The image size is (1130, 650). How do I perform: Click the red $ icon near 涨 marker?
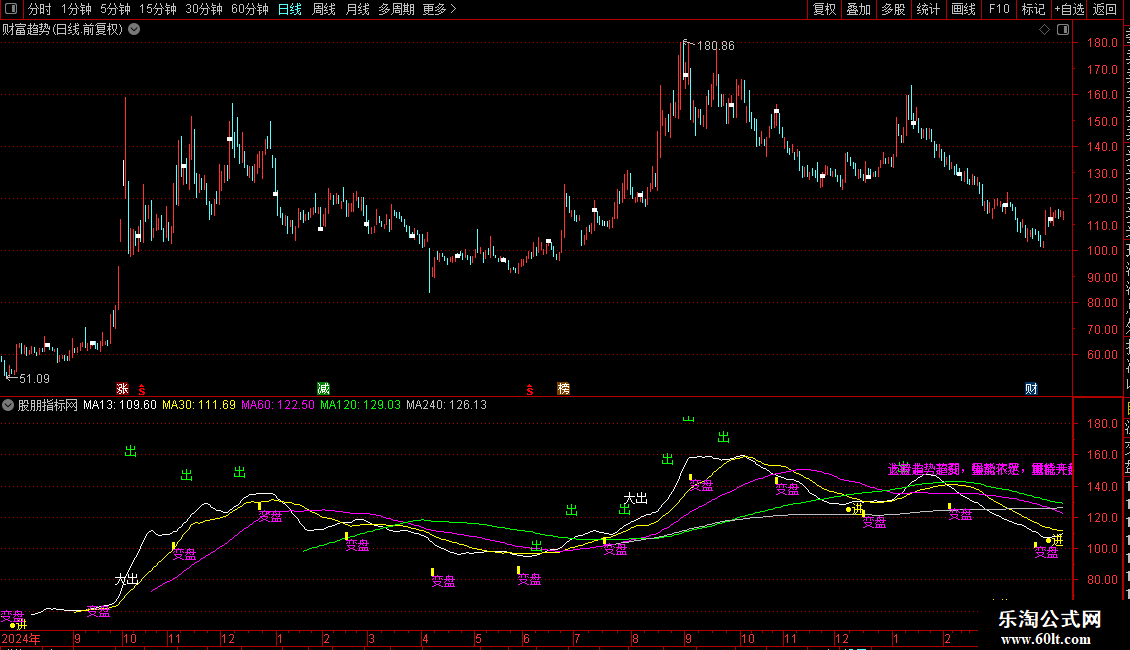tap(142, 390)
